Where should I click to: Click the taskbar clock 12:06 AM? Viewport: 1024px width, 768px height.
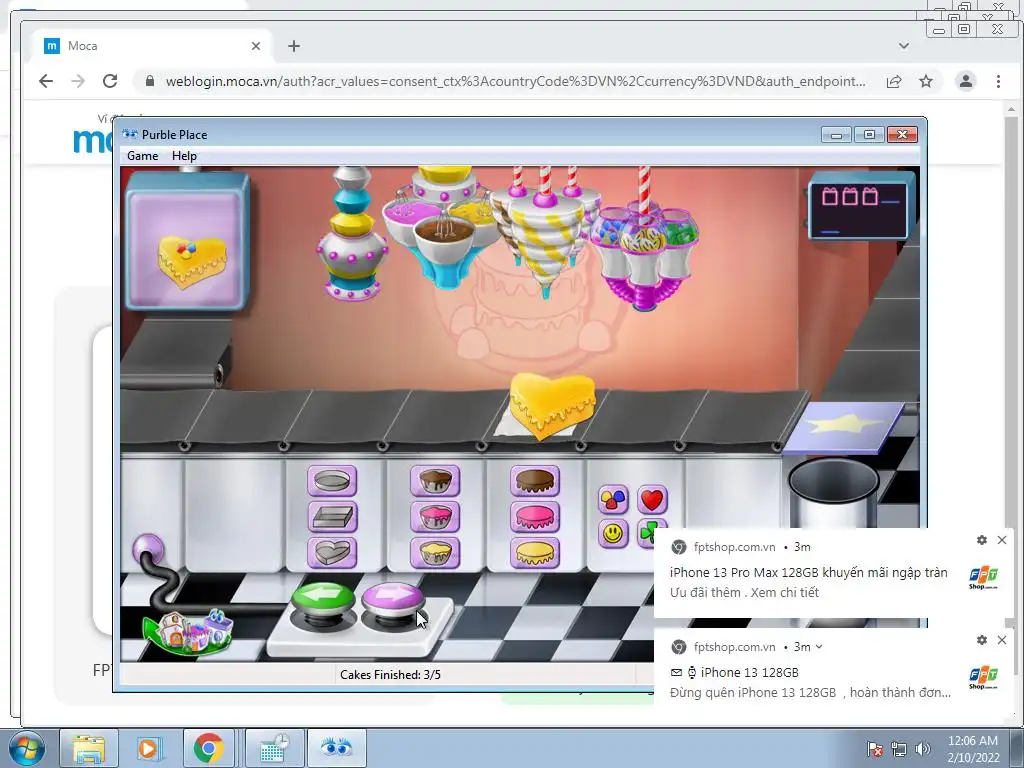tap(973, 741)
